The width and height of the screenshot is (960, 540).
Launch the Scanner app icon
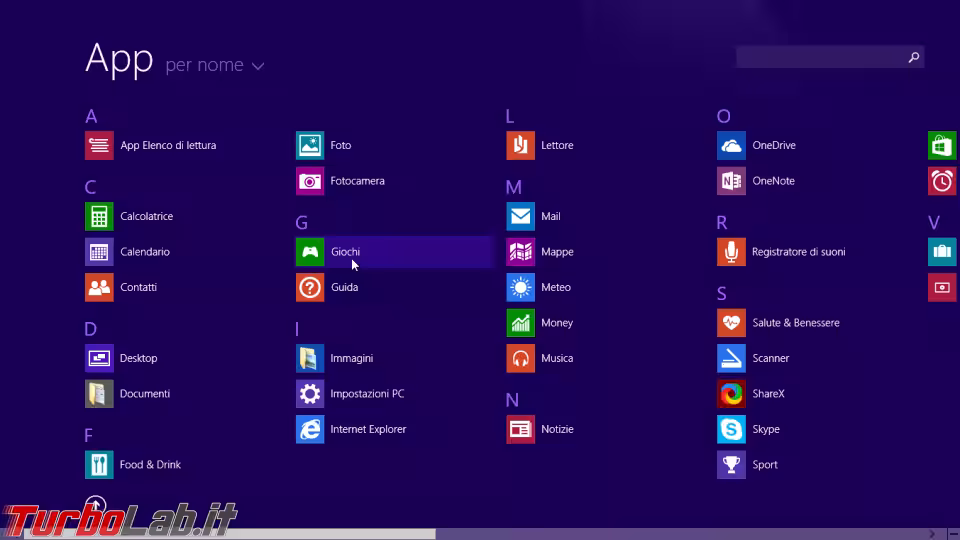[x=731, y=358]
